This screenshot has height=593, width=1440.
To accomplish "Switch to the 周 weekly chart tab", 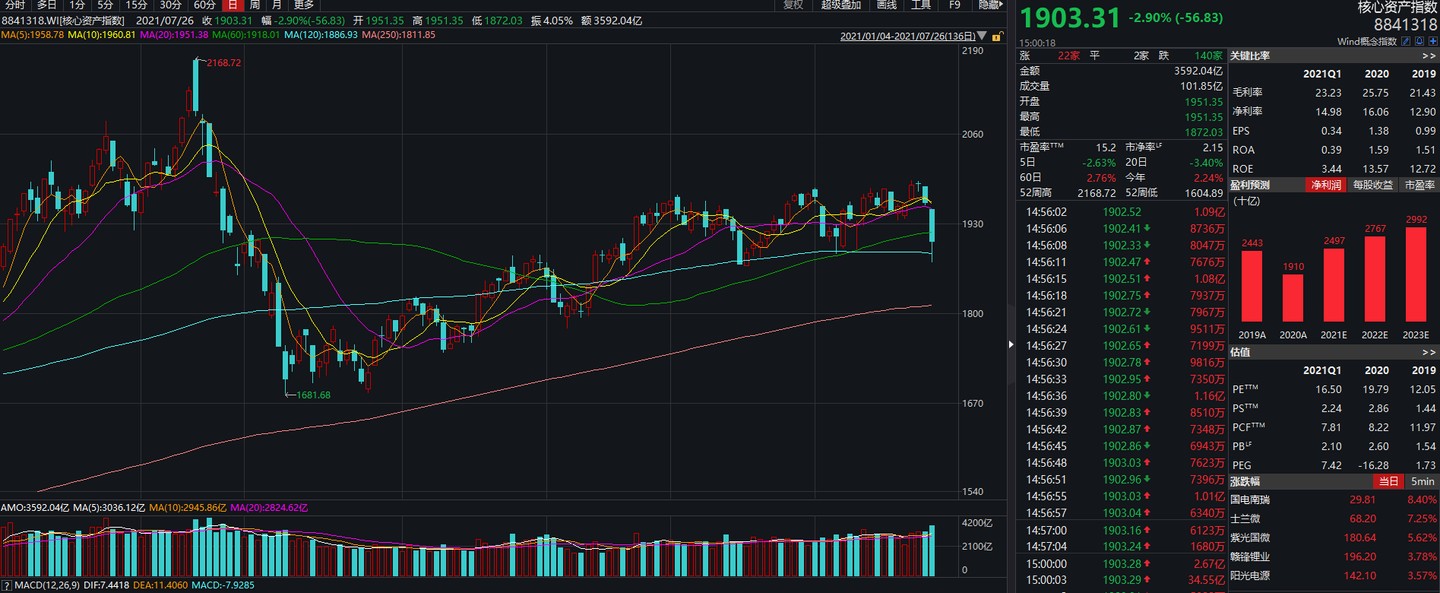I will (x=254, y=5).
